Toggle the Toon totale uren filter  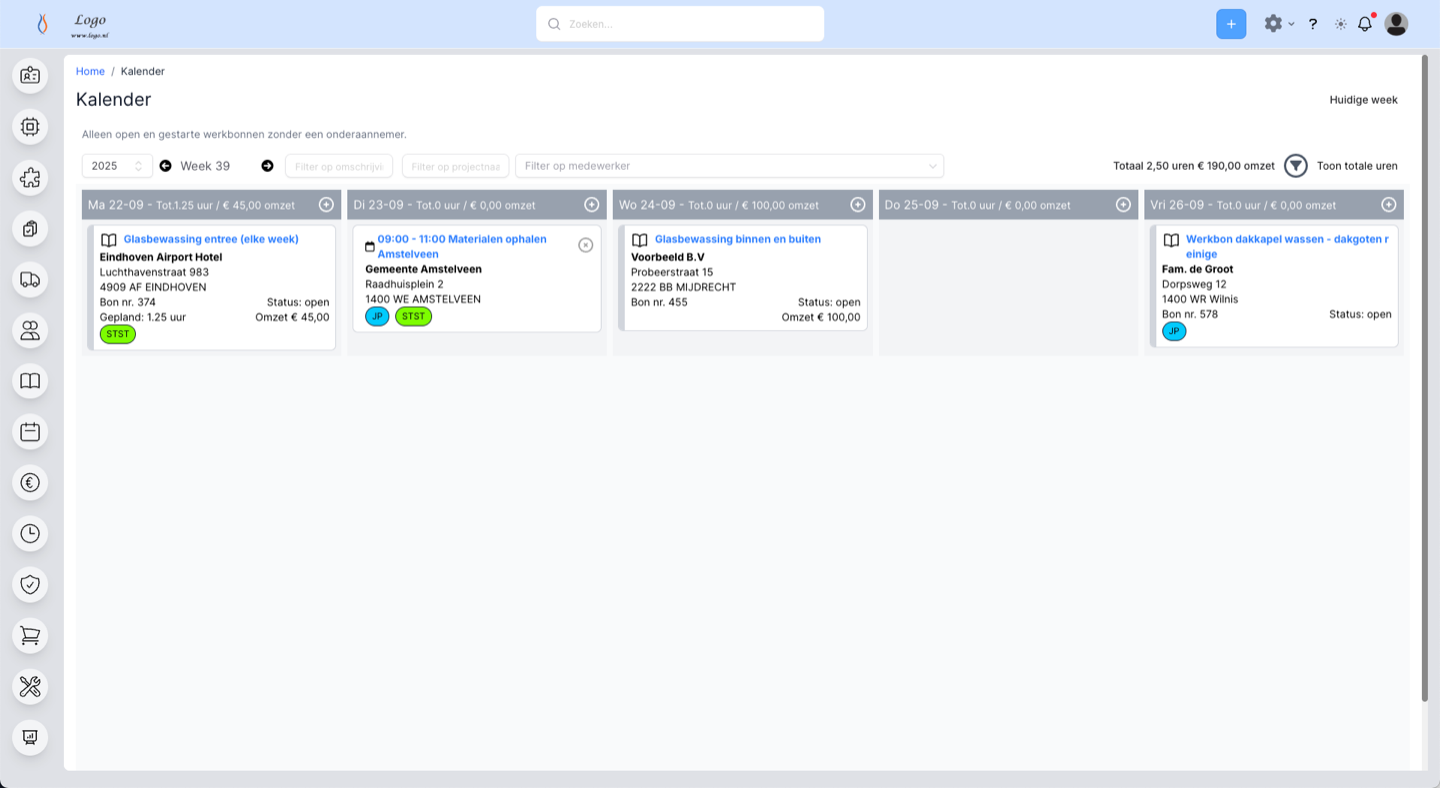1296,166
